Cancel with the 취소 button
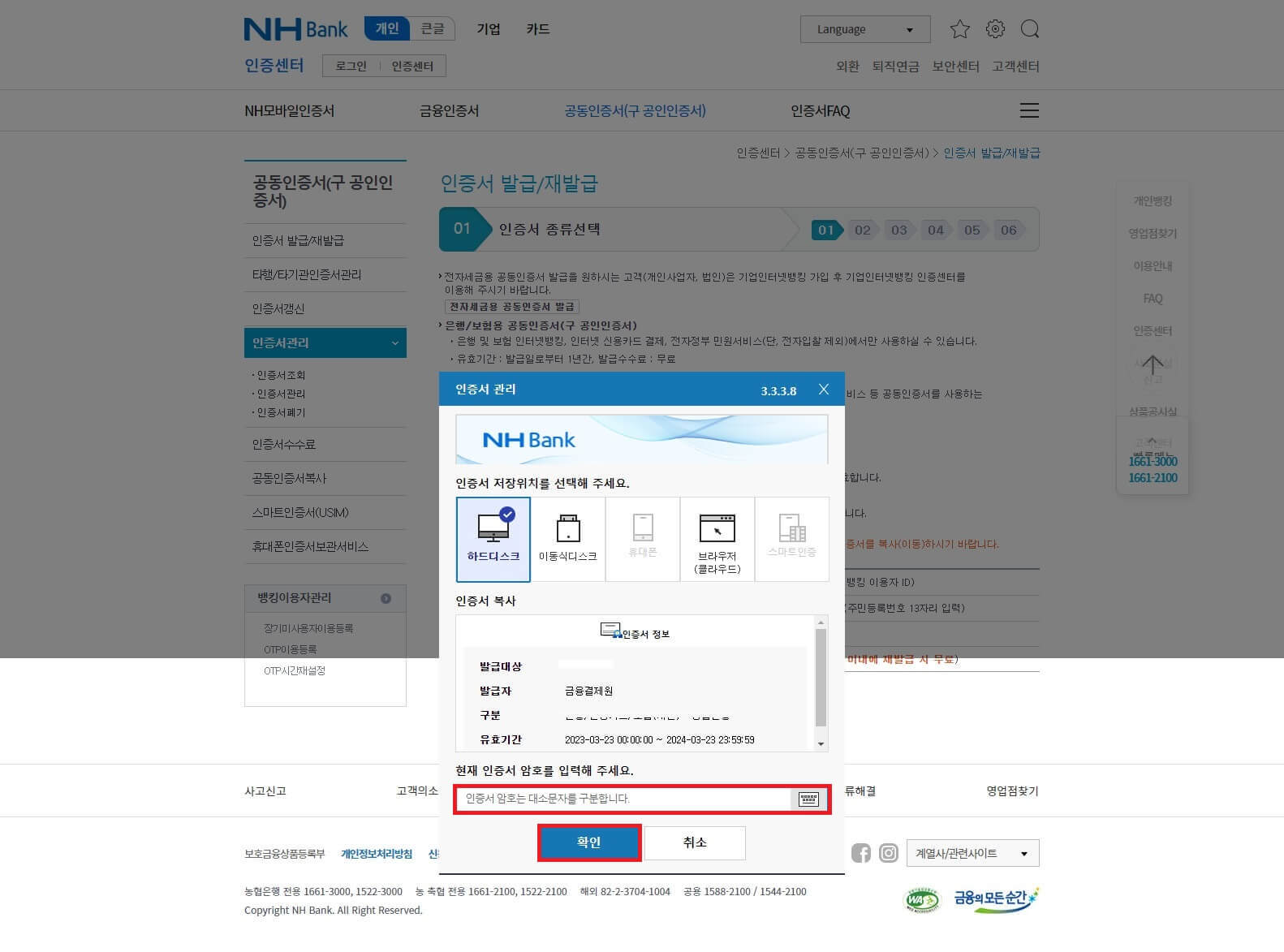Viewport: 1284px width, 952px height. (695, 842)
